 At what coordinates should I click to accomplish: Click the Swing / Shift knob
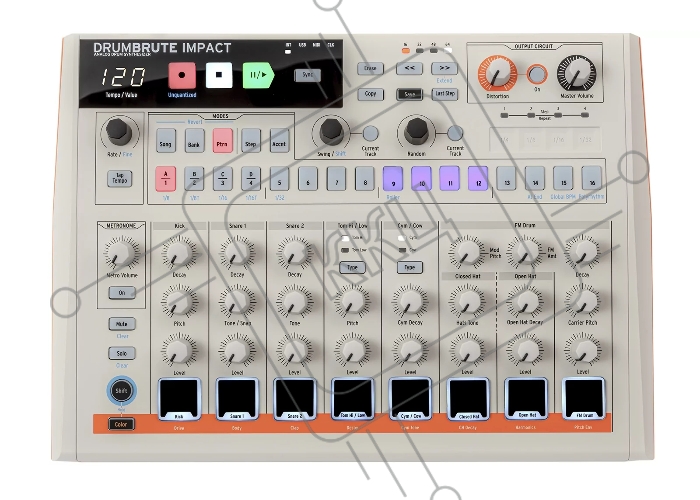[331, 131]
